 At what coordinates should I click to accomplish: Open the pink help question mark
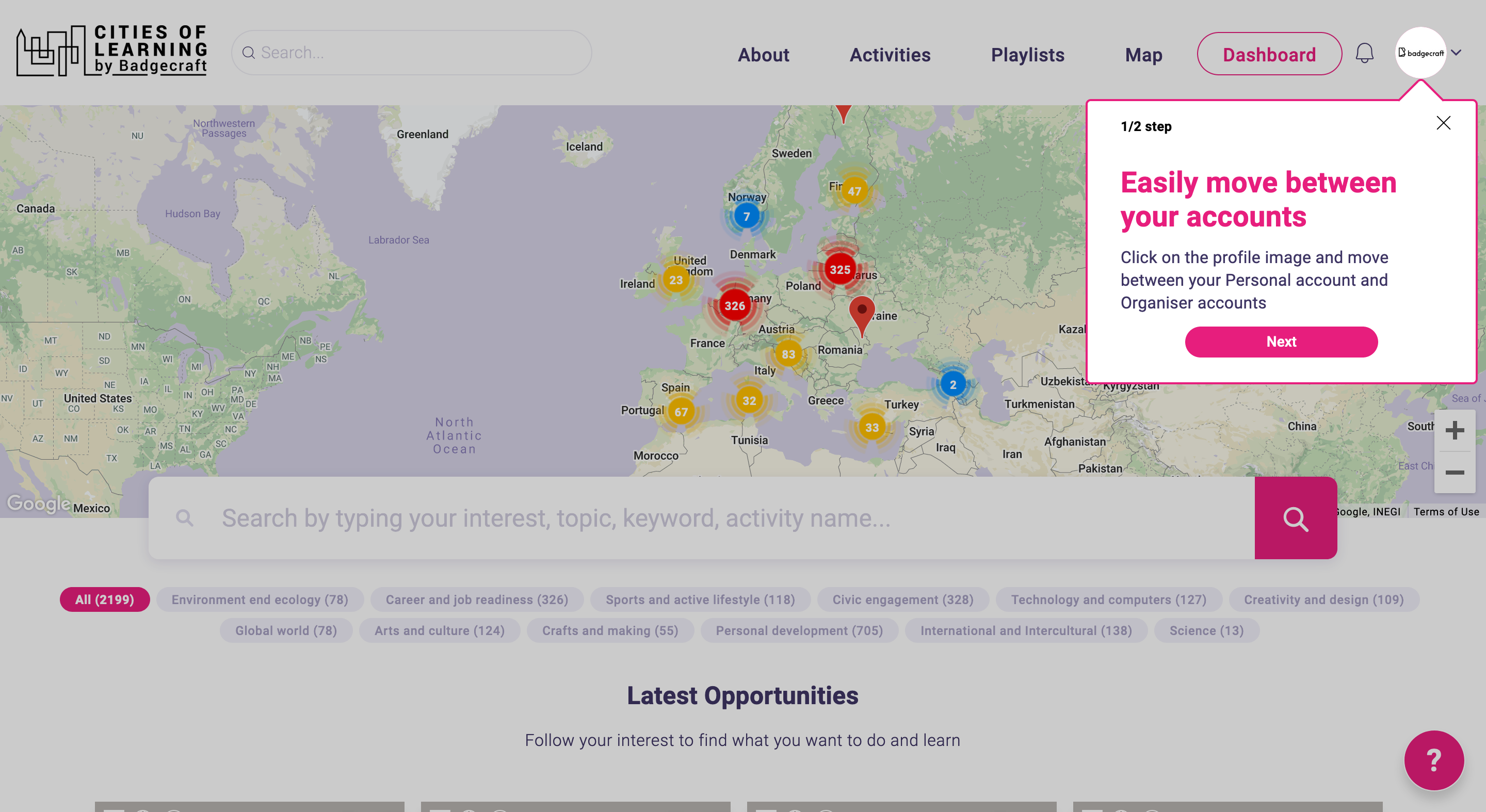point(1433,760)
